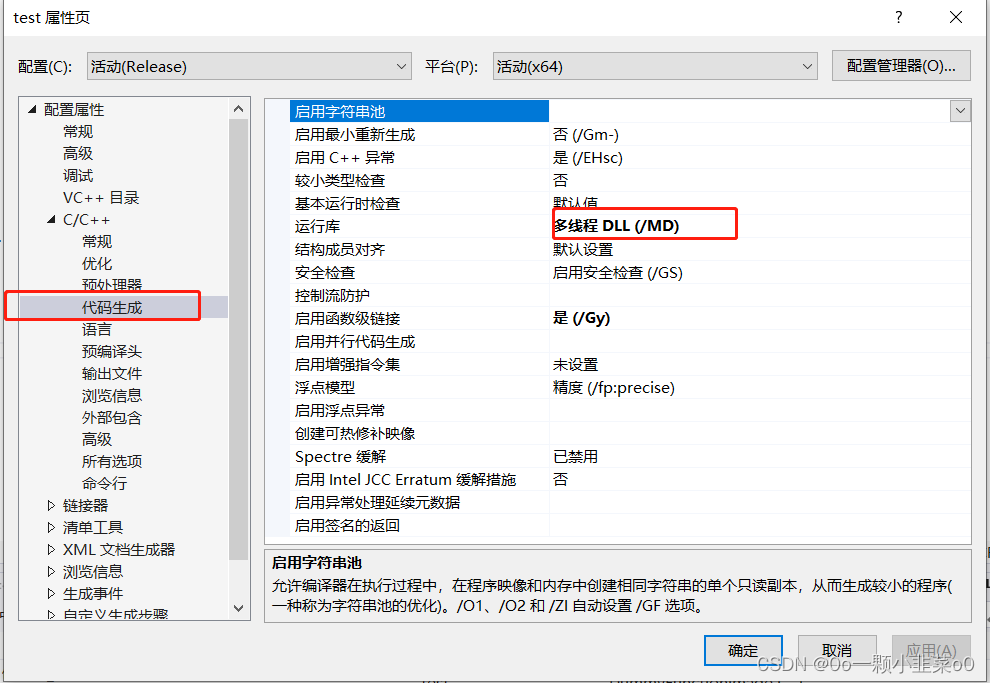Open the 平台(P) x64 platform dropdown
Viewport: 990px width, 683px height.
(x=808, y=65)
